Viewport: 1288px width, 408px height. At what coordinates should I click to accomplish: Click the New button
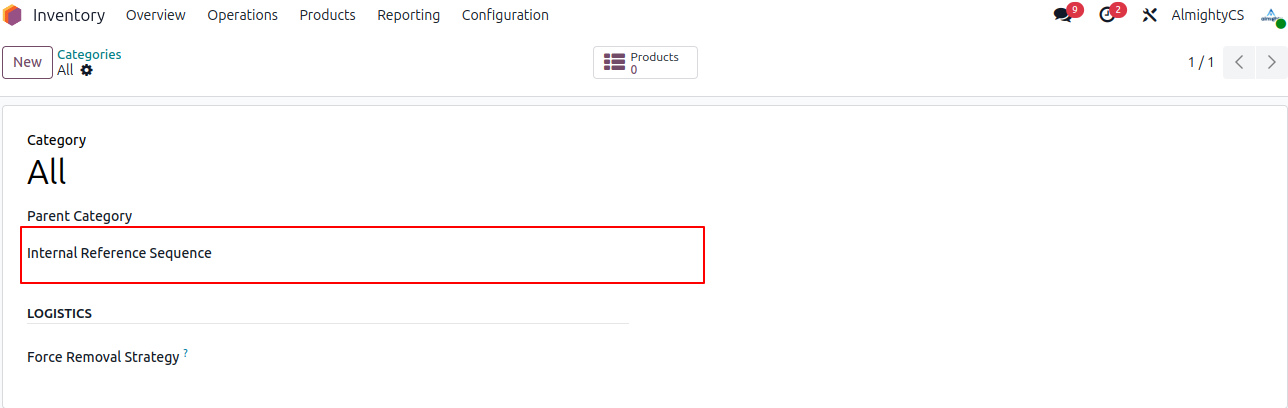coord(27,62)
